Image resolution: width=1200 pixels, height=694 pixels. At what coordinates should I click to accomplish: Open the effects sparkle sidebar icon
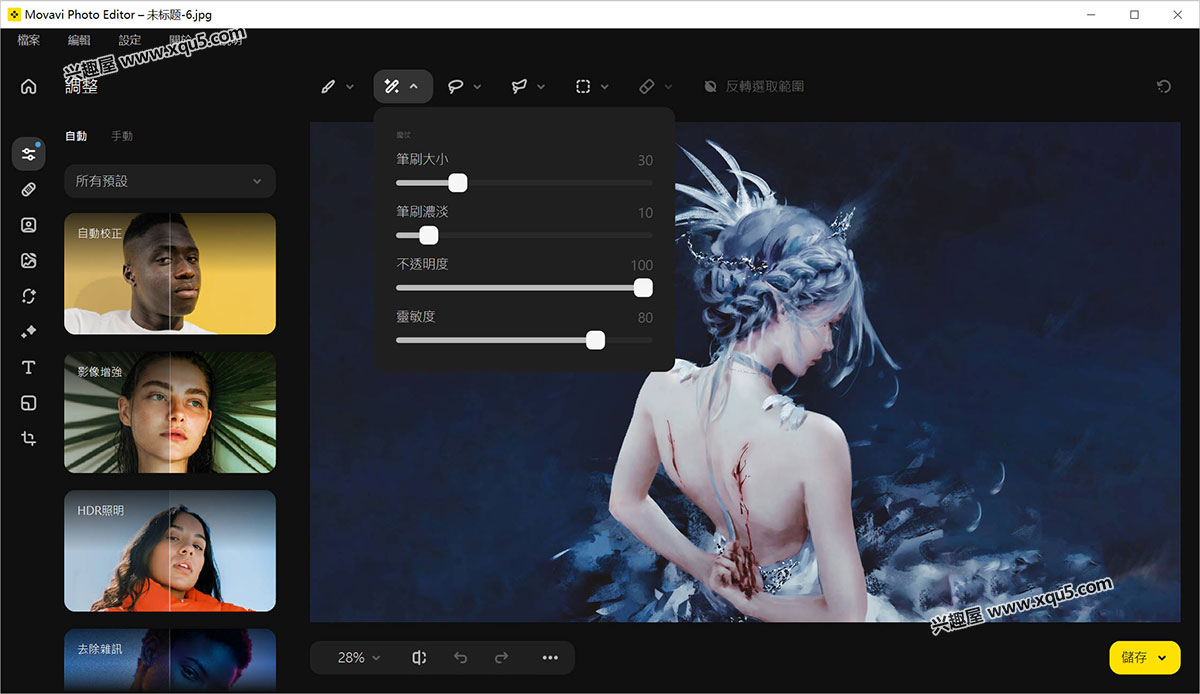coord(28,332)
